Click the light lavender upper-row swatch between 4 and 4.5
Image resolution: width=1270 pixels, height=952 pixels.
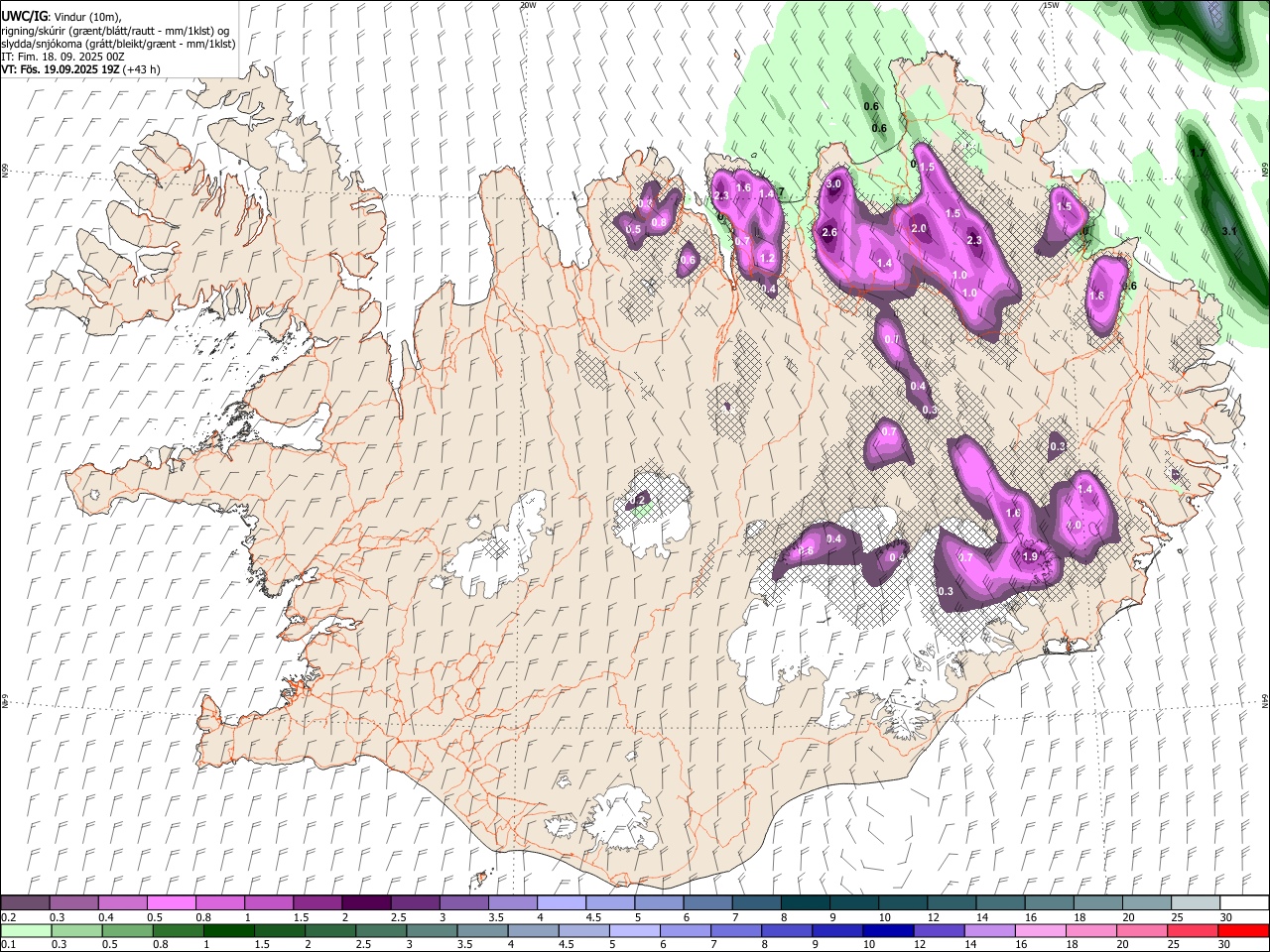(561, 902)
